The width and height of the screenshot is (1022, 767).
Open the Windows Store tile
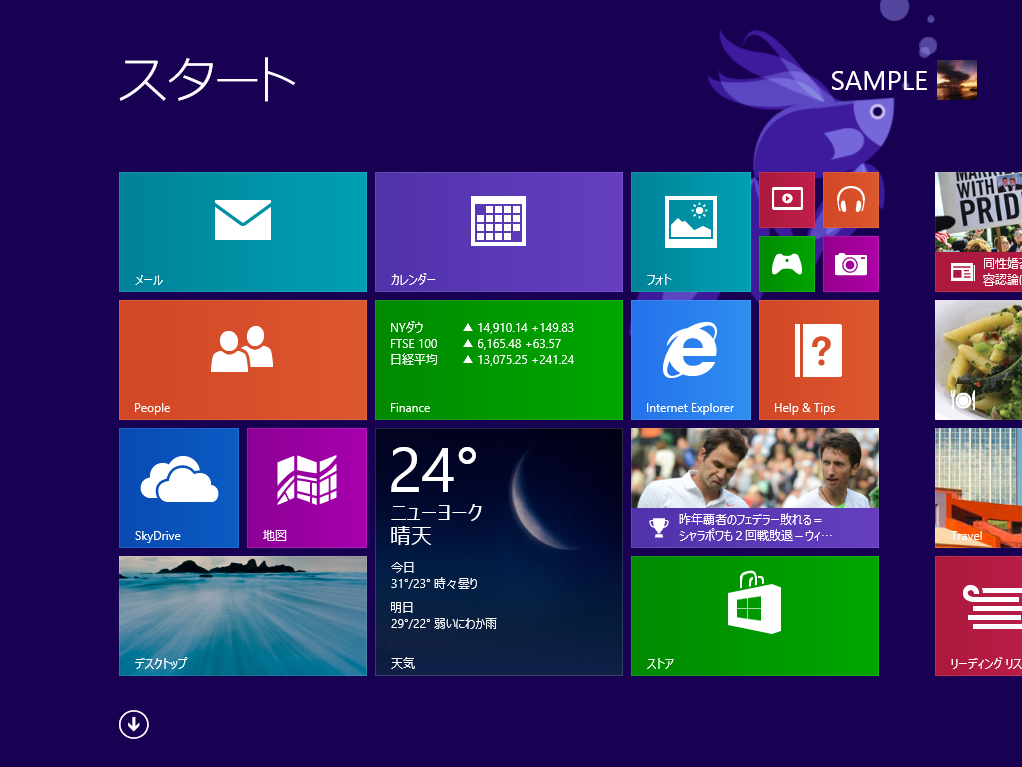[x=754, y=615]
